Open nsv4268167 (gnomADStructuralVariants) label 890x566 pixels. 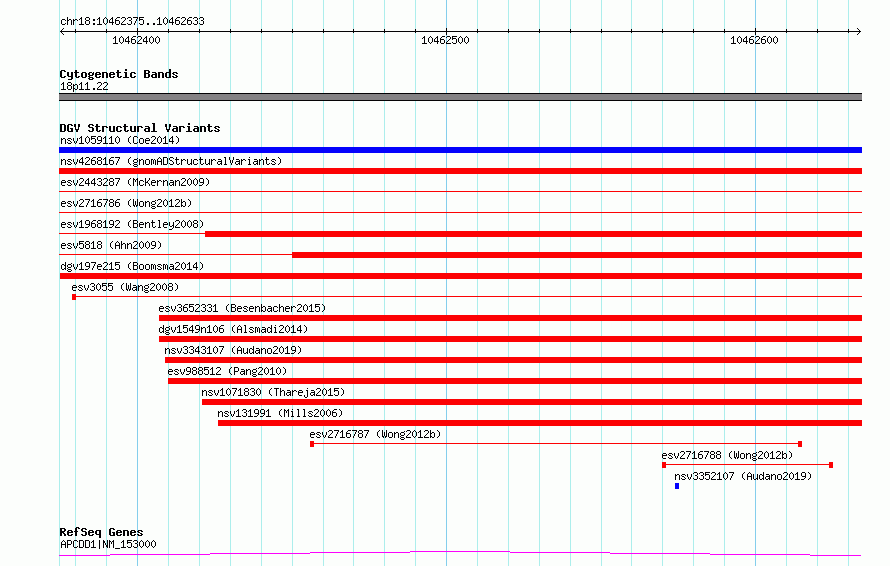[171, 161]
